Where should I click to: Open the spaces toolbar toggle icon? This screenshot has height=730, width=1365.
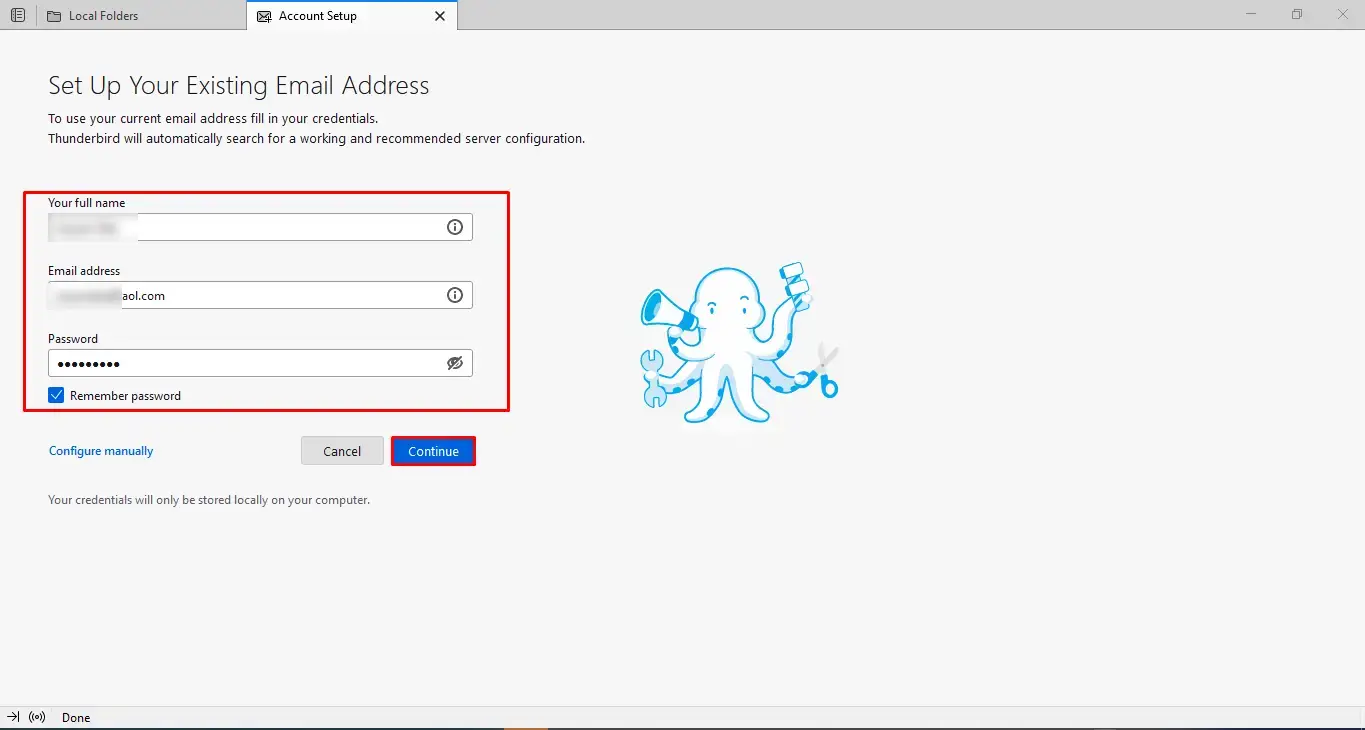(18, 15)
